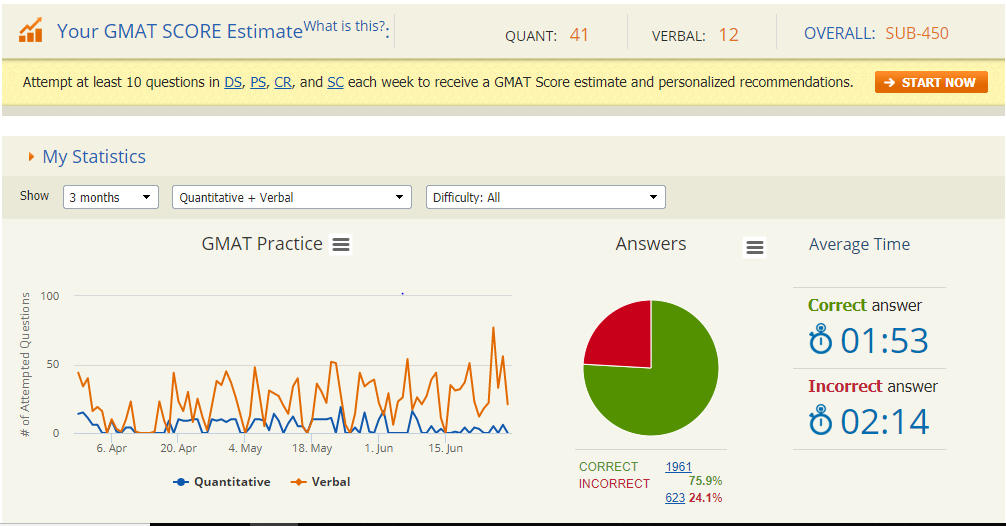Open the GMAT Practice chart hamburger menu
This screenshot has height=526, width=1006.
(x=341, y=245)
